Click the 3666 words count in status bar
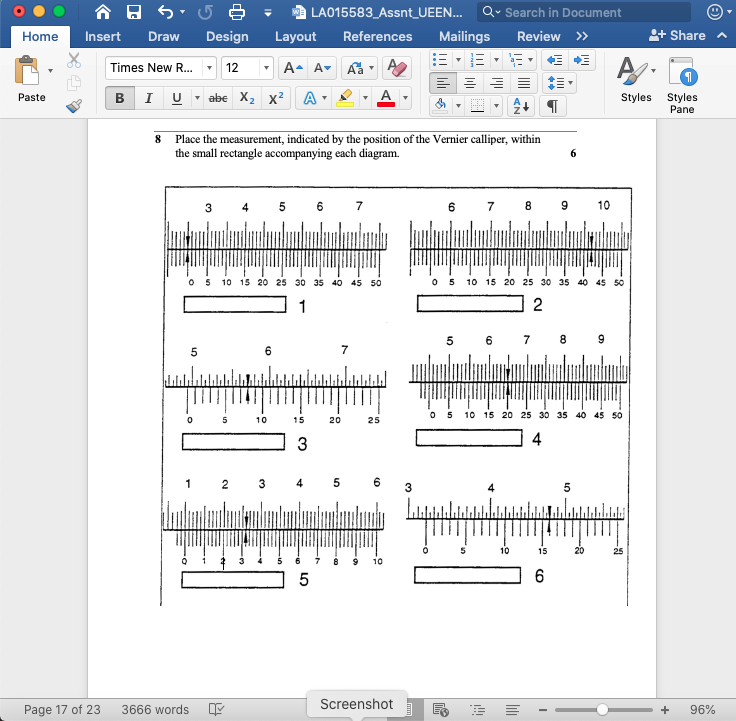This screenshot has width=736, height=721. (x=155, y=709)
